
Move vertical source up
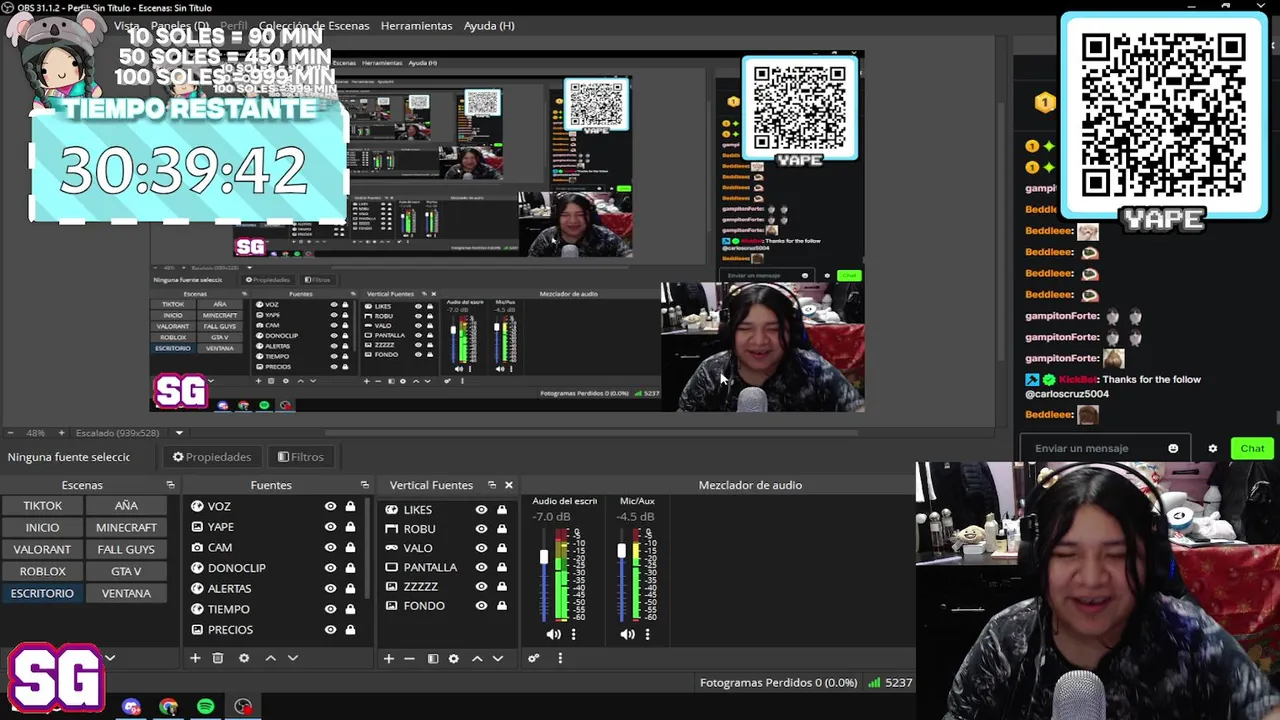click(x=477, y=658)
